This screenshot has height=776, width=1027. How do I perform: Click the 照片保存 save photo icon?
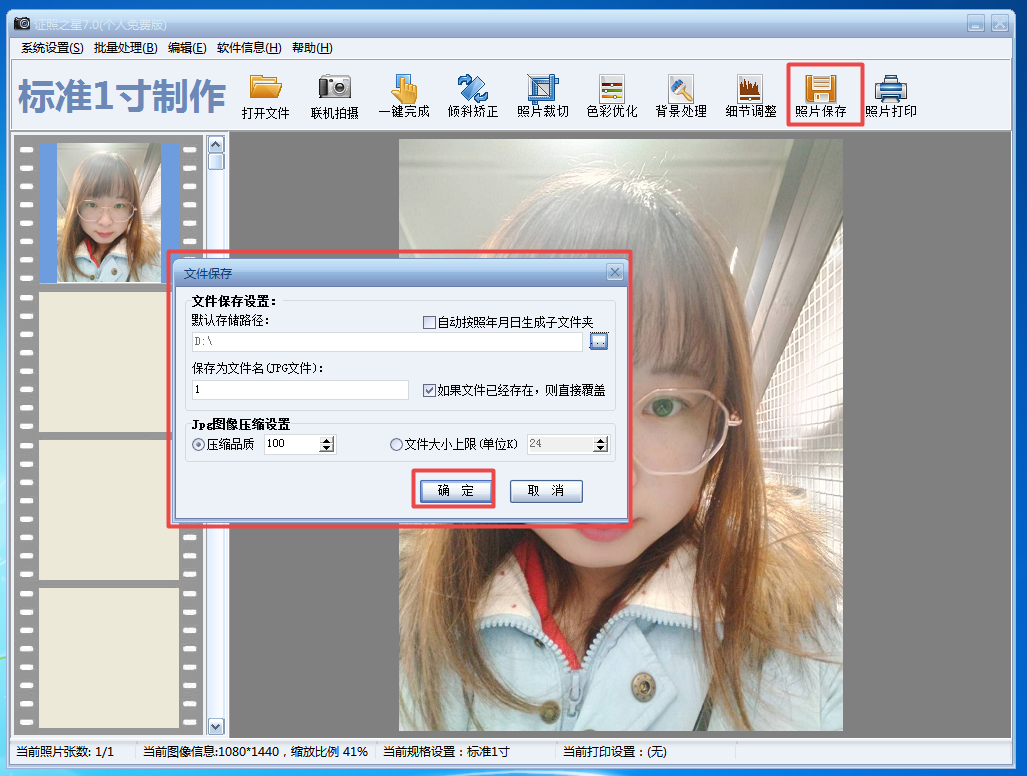coord(821,96)
